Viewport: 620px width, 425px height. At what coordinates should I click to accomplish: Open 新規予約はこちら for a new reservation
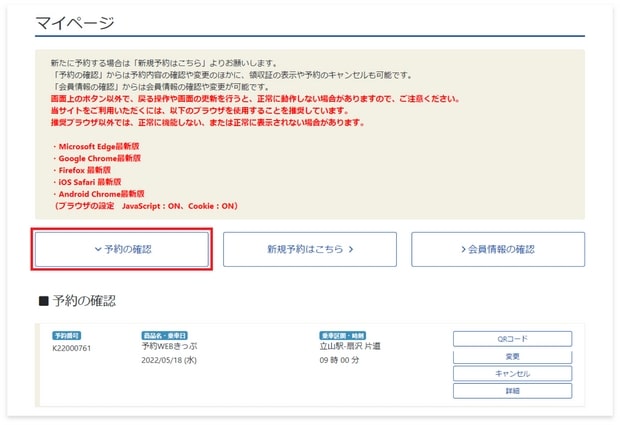tap(310, 249)
